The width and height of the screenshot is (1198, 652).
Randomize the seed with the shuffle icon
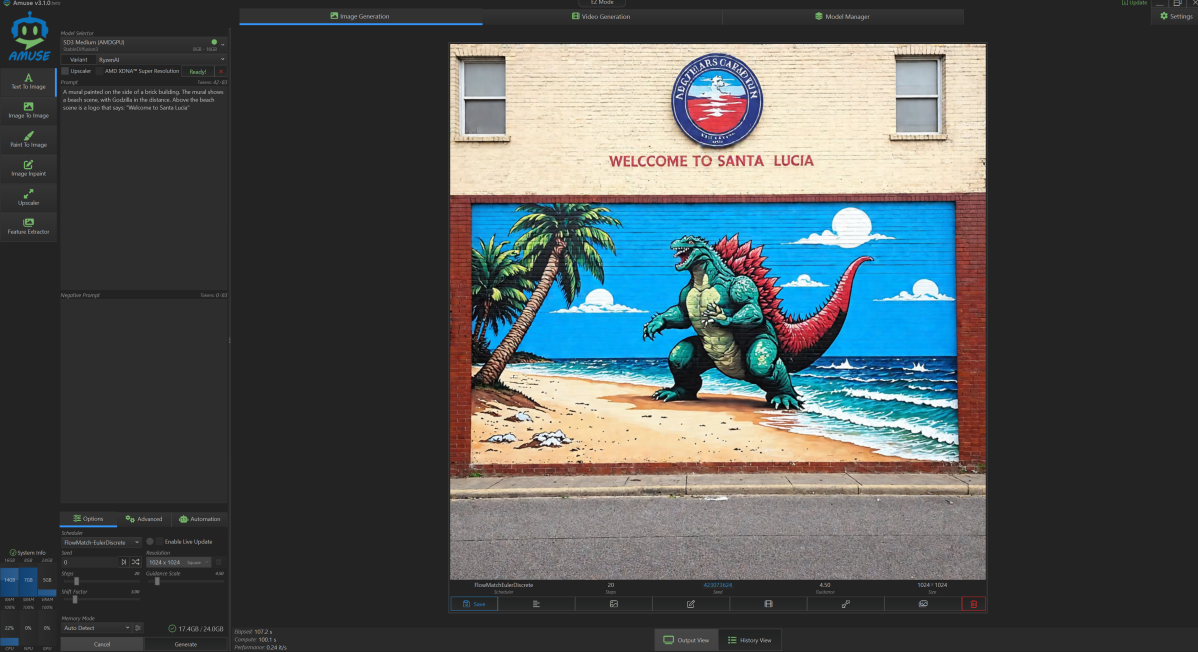click(135, 562)
